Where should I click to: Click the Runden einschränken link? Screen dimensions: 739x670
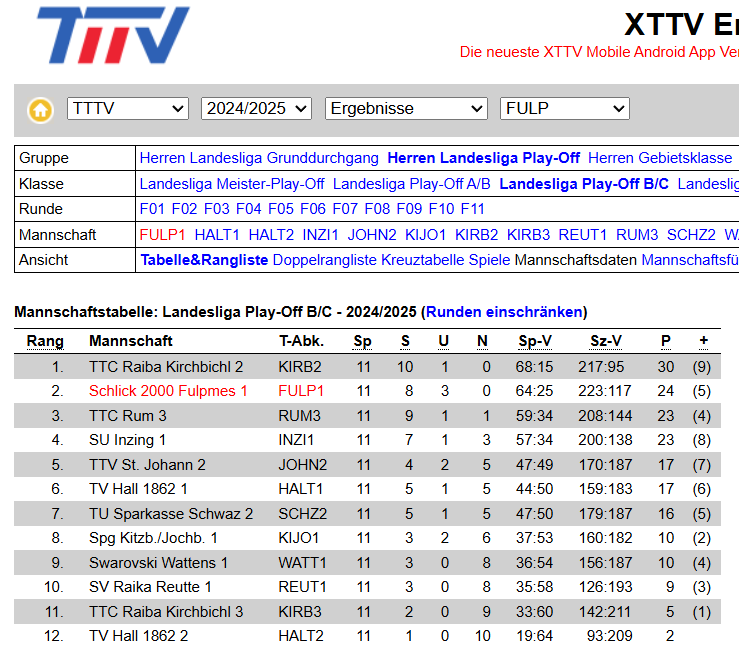(504, 312)
